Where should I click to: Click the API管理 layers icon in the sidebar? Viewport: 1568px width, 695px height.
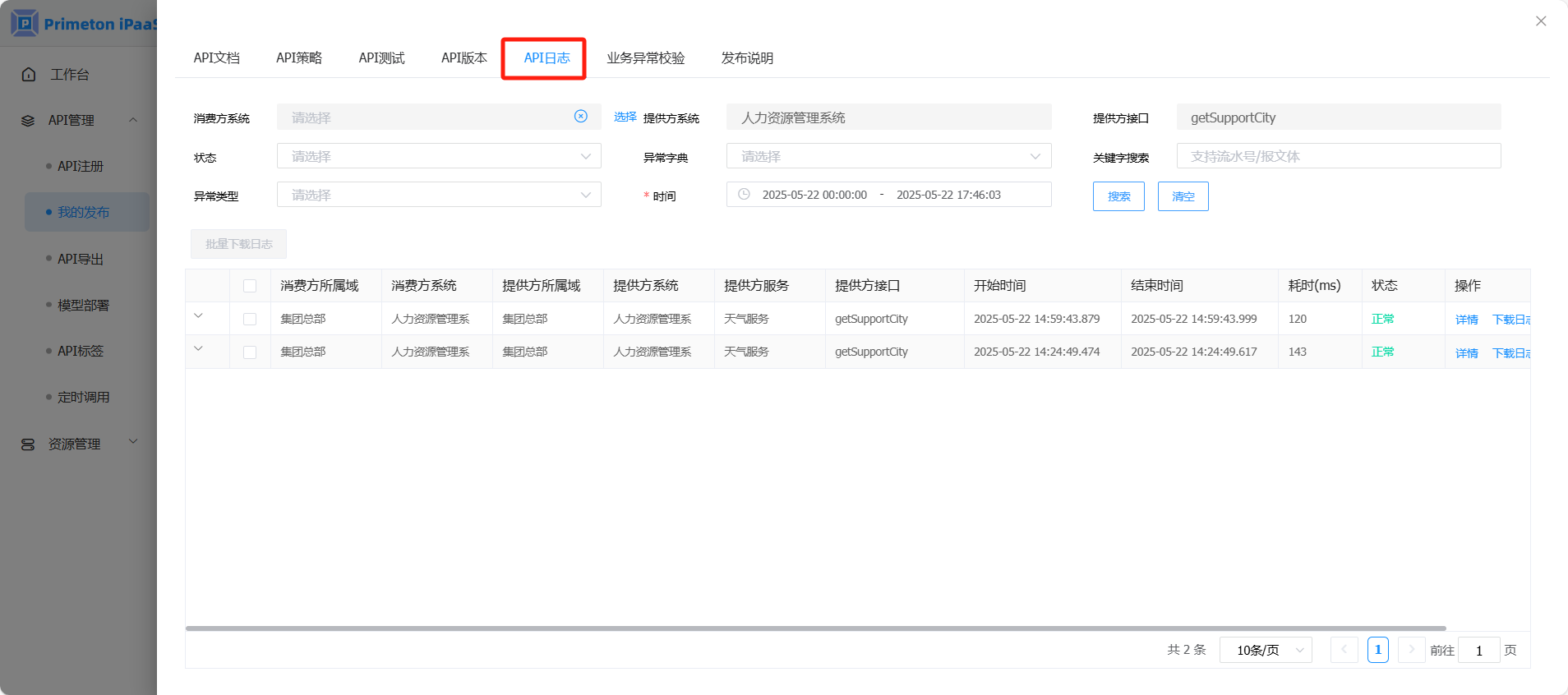28,121
